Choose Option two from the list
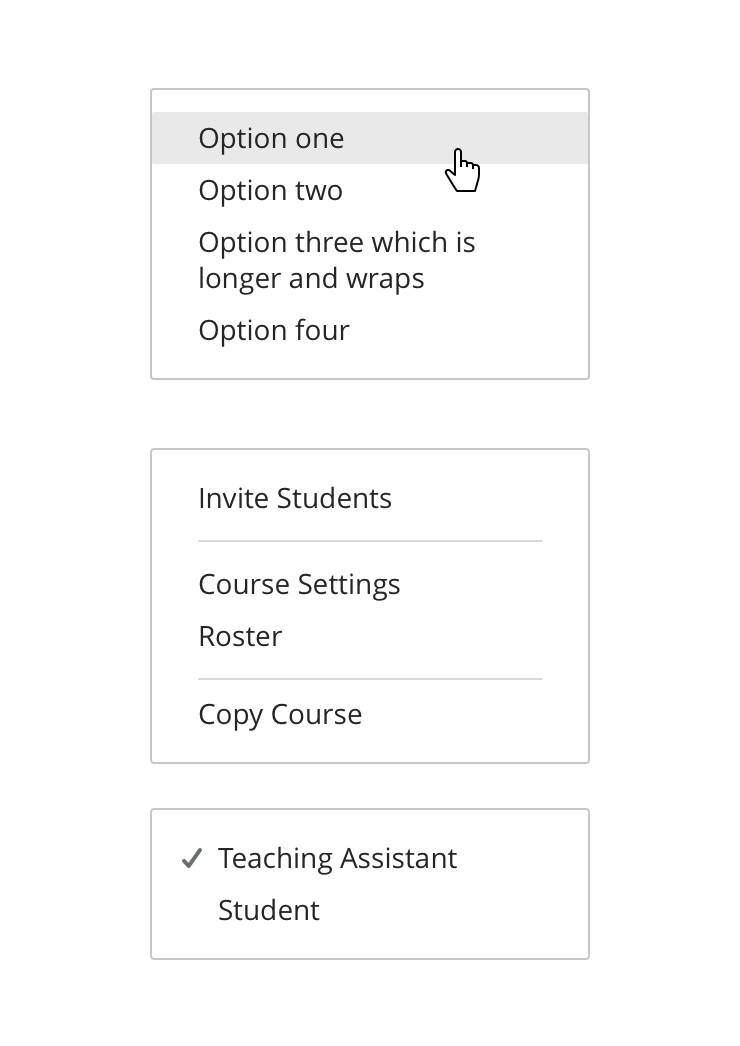 point(270,190)
